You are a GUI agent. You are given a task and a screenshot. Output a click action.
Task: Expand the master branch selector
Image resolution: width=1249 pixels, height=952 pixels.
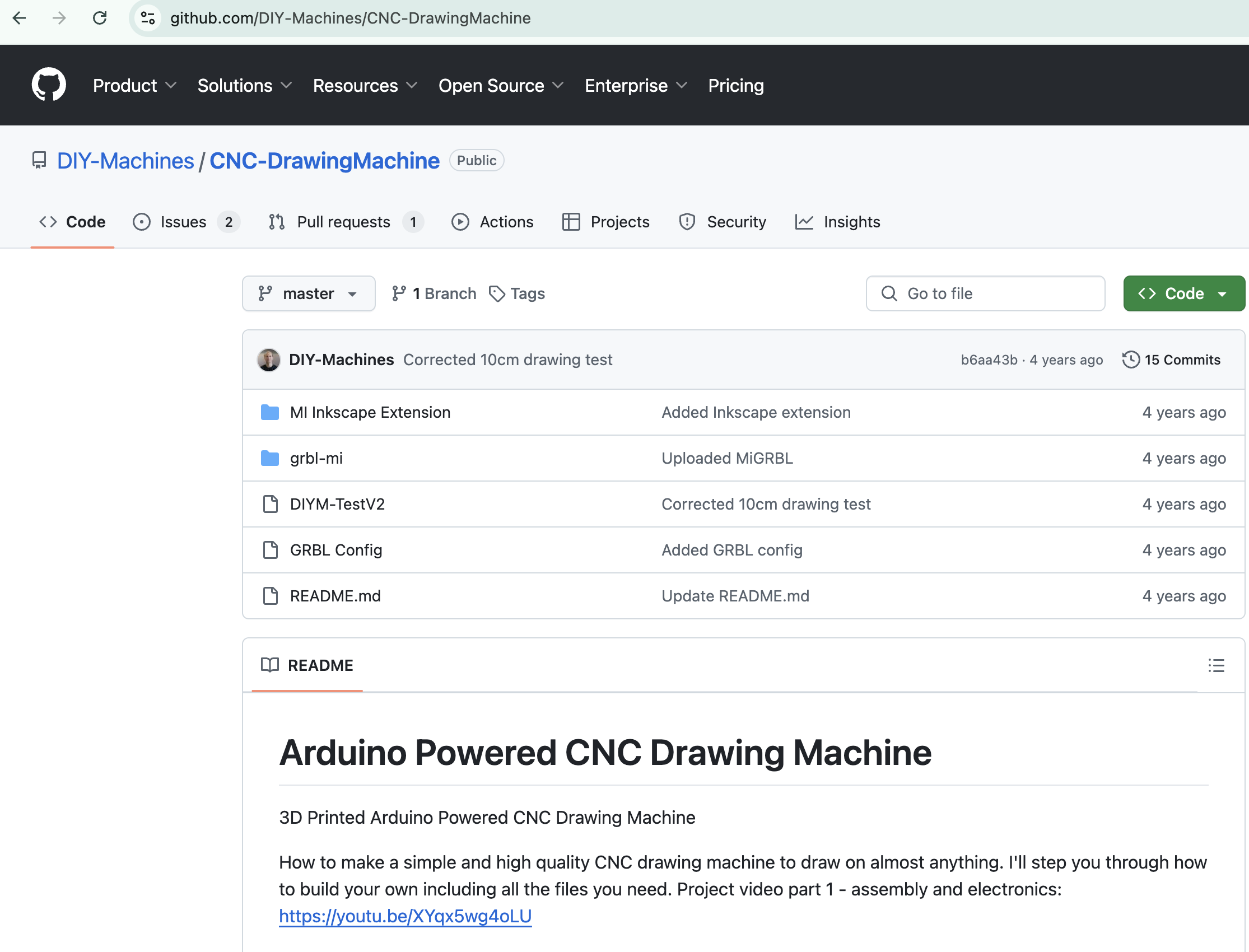pos(308,293)
